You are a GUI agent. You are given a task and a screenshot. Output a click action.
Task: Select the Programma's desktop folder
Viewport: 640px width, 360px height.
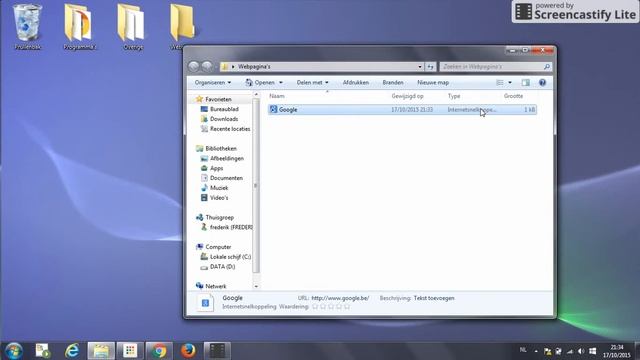click(x=80, y=27)
